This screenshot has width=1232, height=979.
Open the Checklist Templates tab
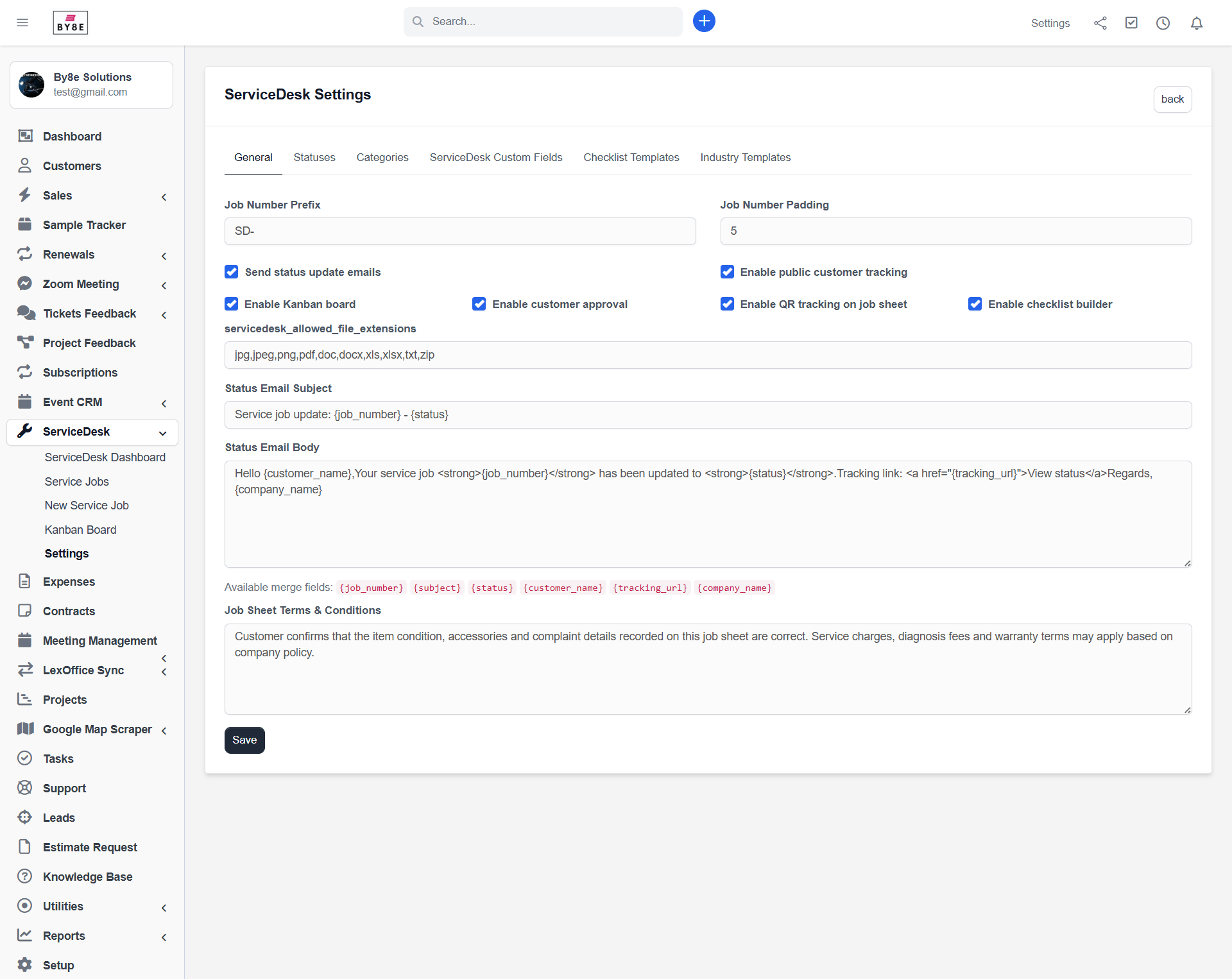631,157
